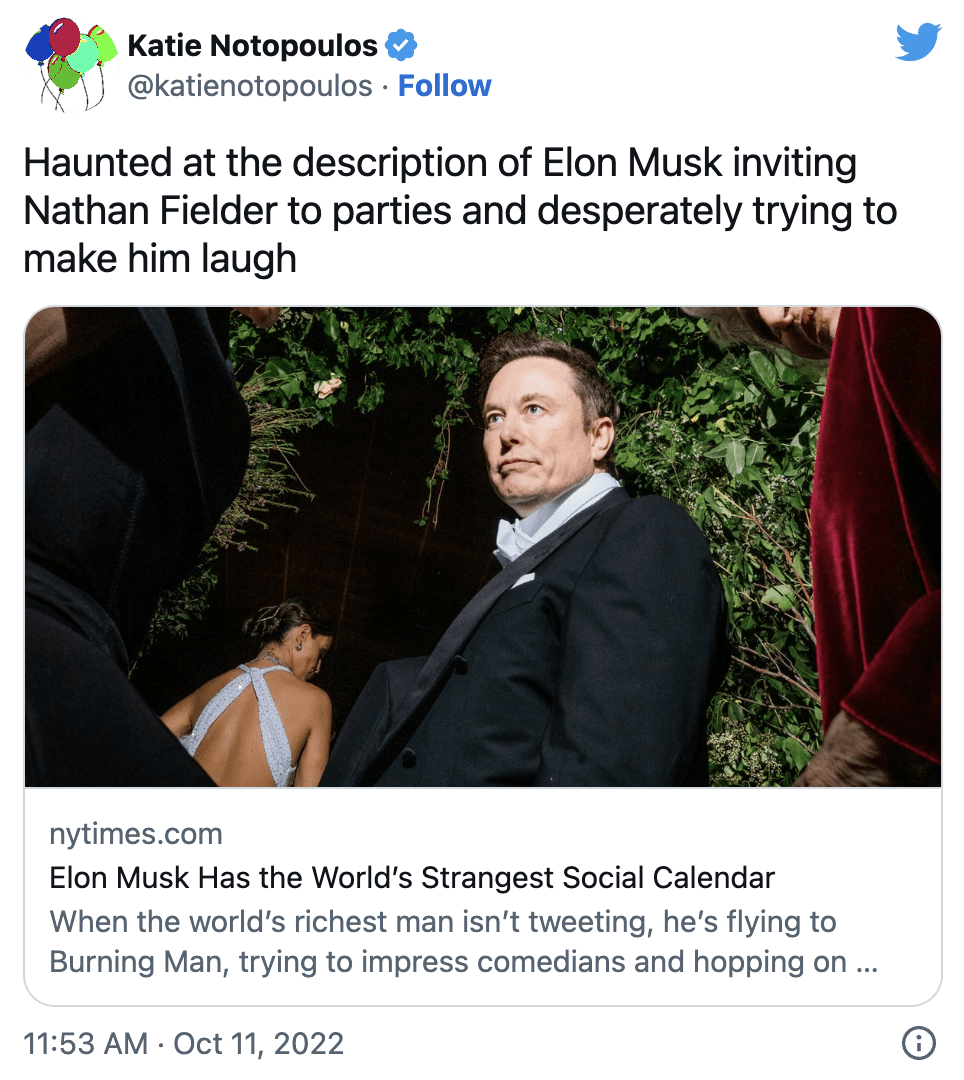The image size is (964, 1080).
Task: Open the nytimes.com domain link
Action: pyautogui.click(x=135, y=833)
